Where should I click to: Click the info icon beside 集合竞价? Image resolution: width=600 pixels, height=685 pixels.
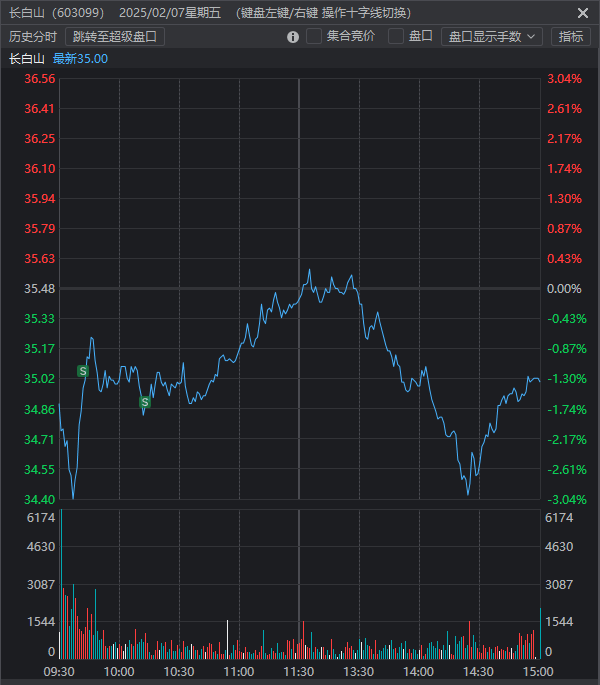(293, 37)
